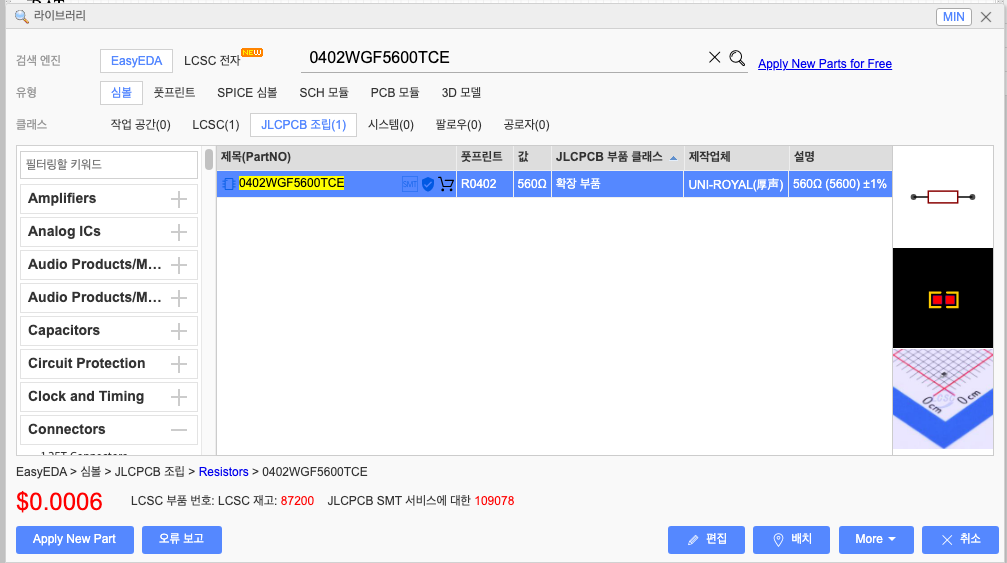Image resolution: width=1007 pixels, height=563 pixels.
Task: Select the 0402WGF5600TCE part row
Action: 554,184
